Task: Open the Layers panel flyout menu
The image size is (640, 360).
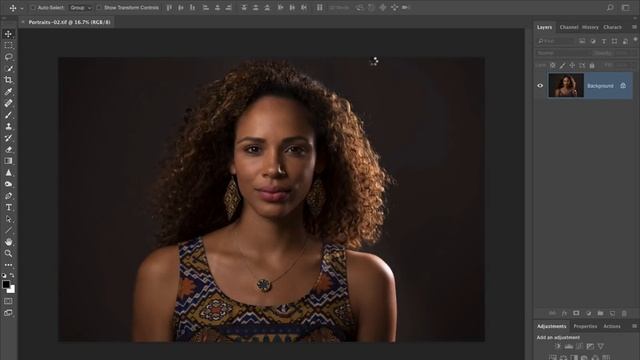Action: tap(634, 27)
